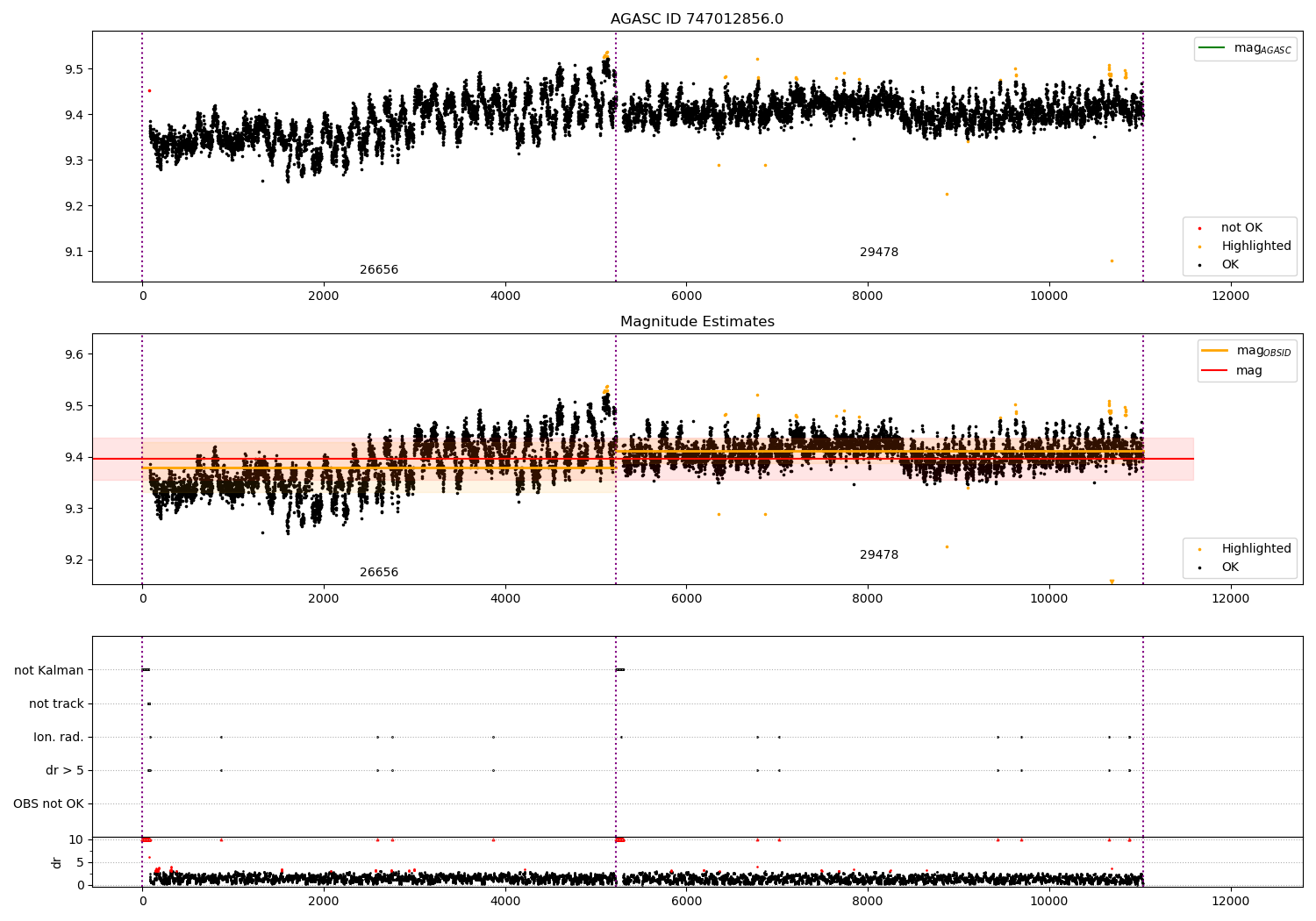Click the "not track" row label

click(x=56, y=704)
